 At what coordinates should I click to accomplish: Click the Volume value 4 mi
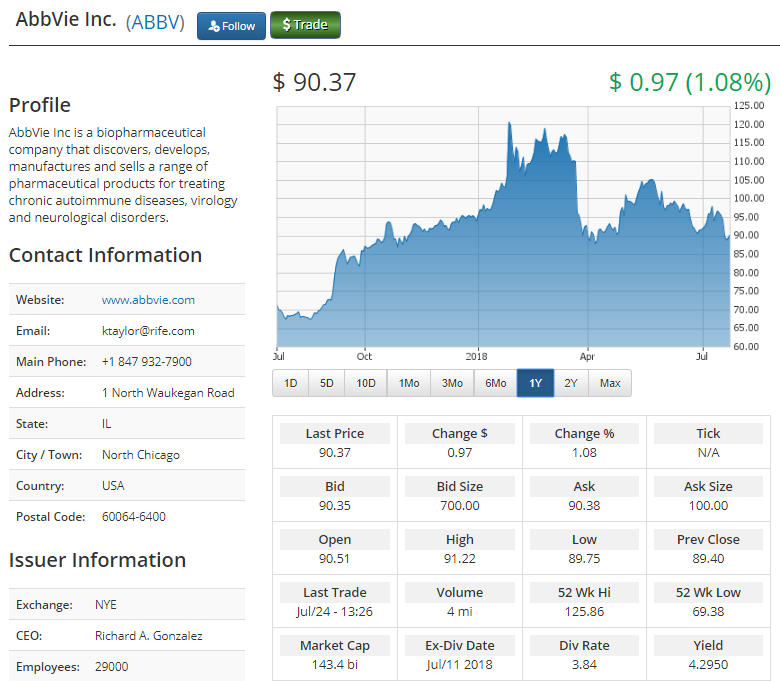[460, 612]
